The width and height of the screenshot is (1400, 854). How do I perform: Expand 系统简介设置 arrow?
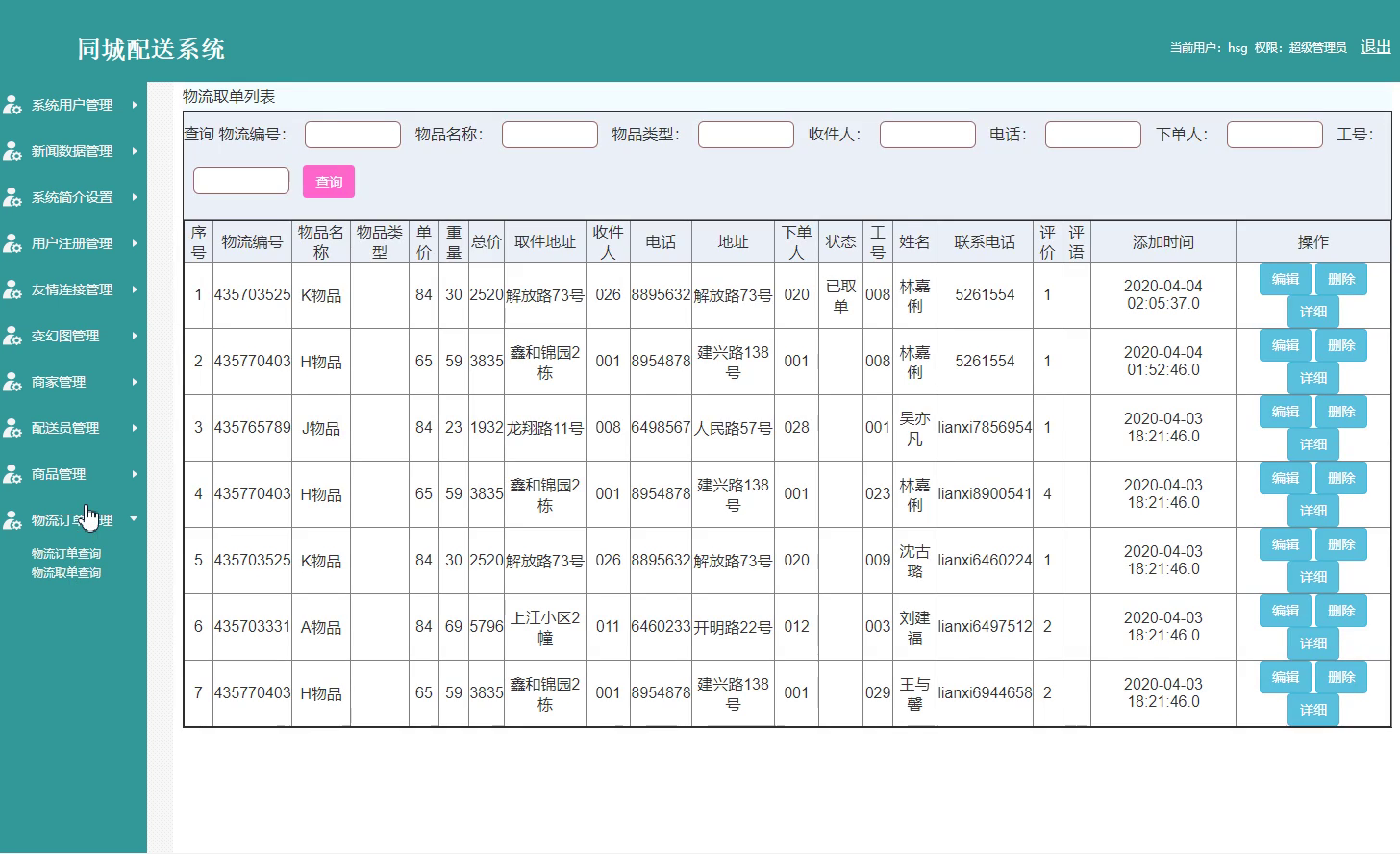tap(135, 197)
